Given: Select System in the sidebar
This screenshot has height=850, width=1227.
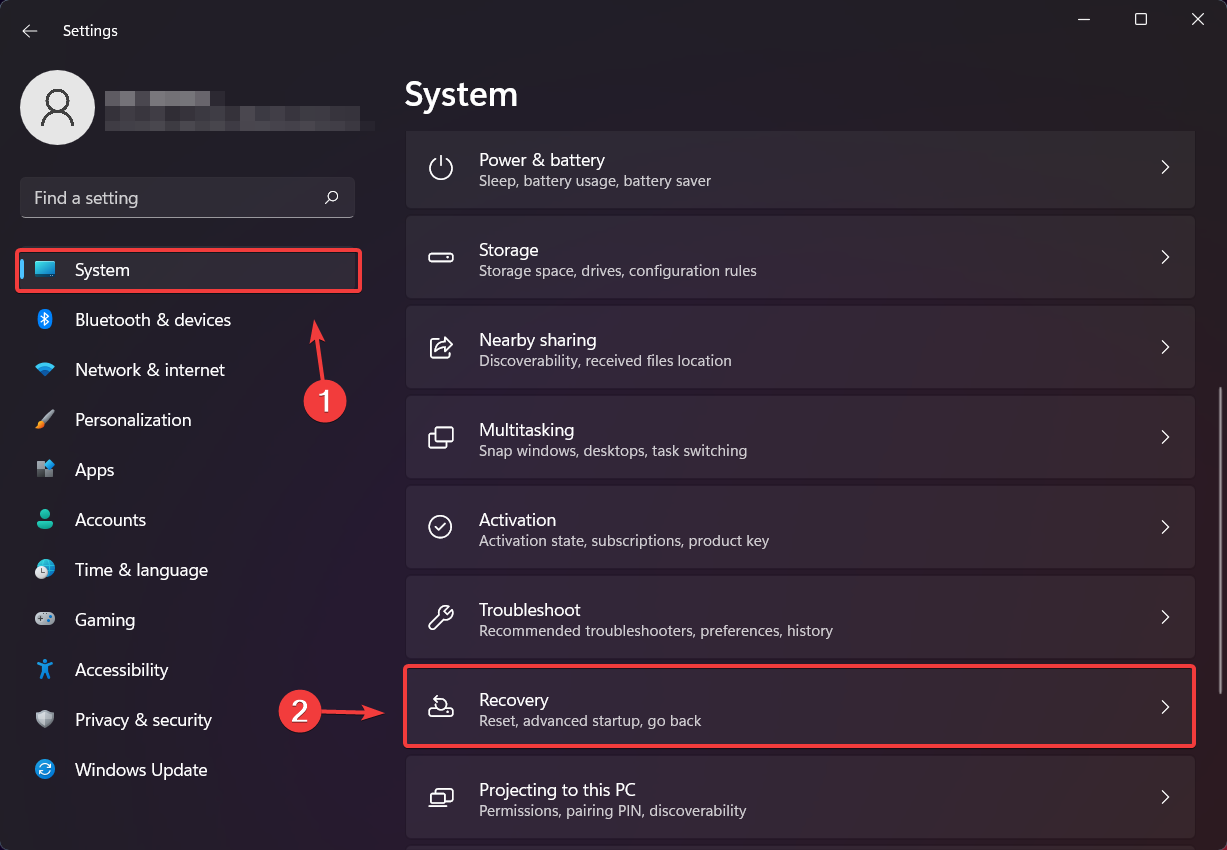Looking at the screenshot, I should (102, 270).
